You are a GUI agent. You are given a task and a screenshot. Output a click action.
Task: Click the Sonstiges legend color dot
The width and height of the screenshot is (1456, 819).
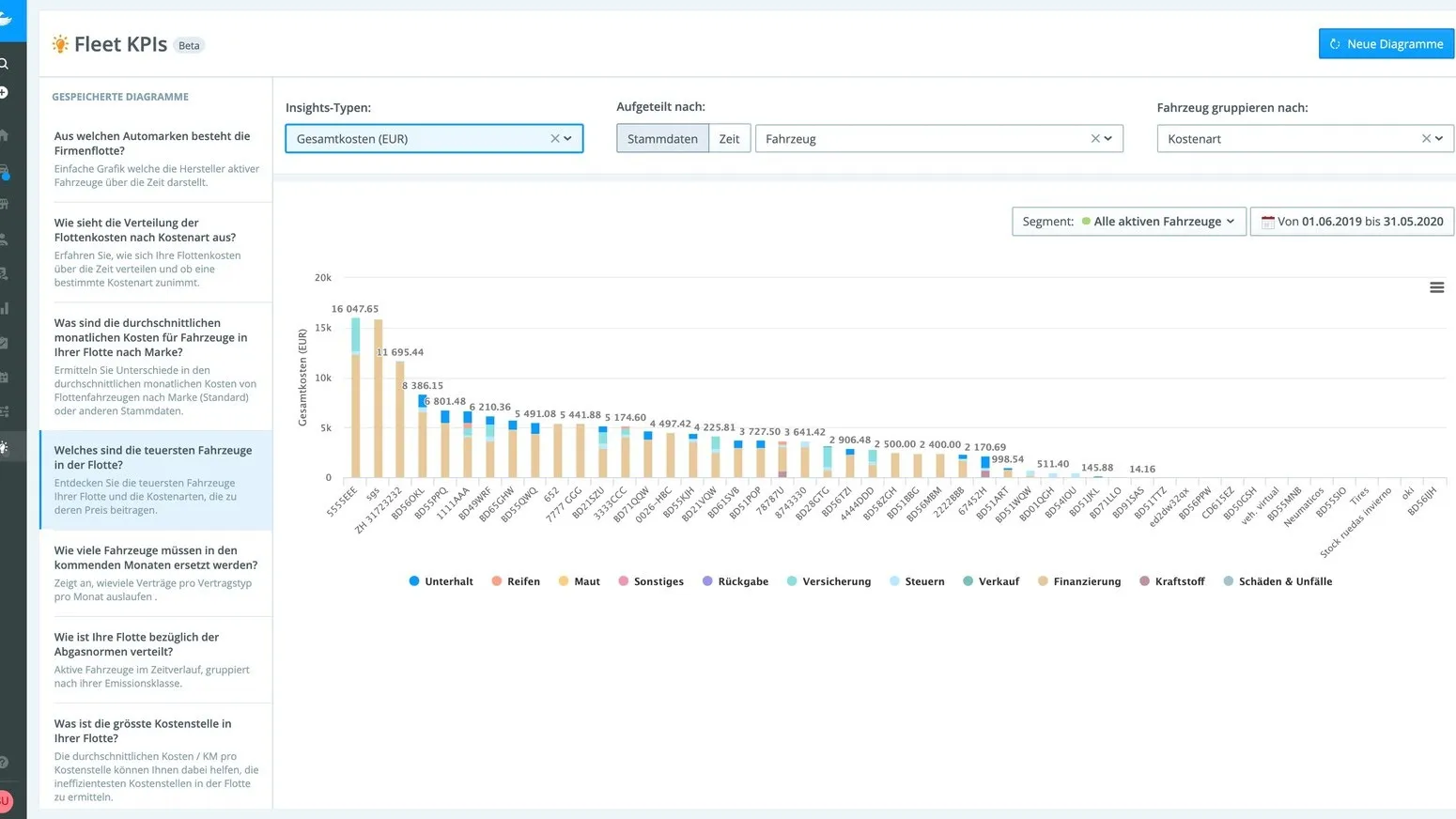(x=624, y=581)
